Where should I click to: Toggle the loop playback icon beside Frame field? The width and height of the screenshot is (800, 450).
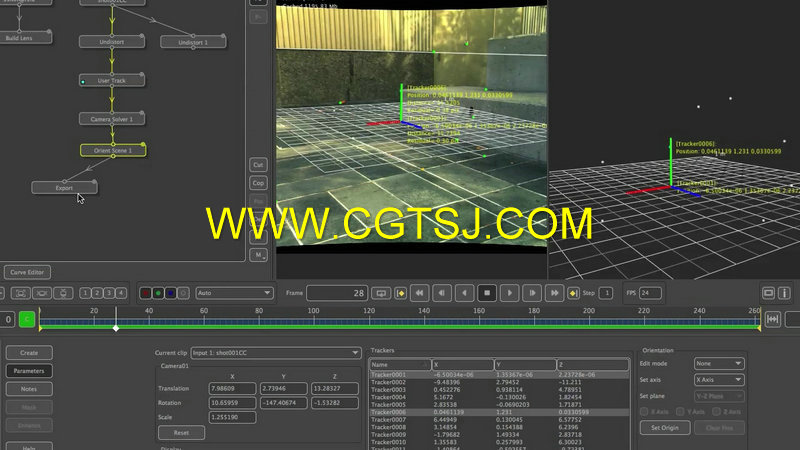pos(381,293)
